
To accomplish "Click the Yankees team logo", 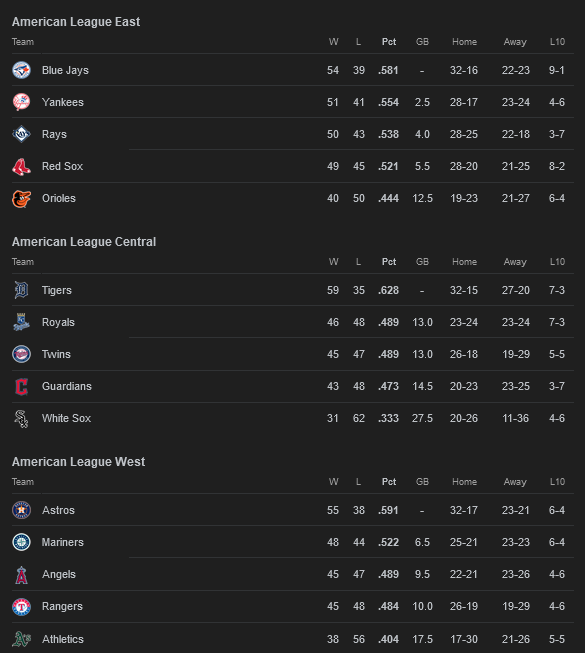I will (21, 102).
